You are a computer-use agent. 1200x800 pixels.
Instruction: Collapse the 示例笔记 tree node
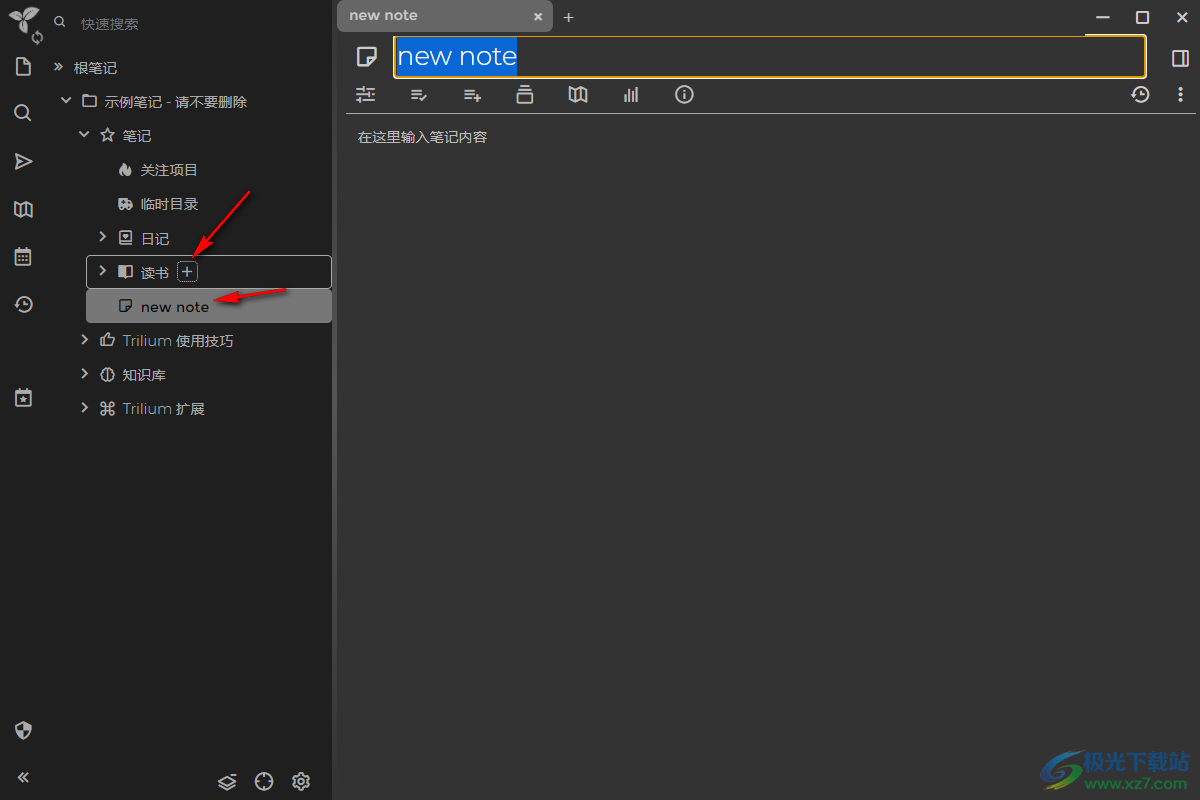pyautogui.click(x=66, y=101)
